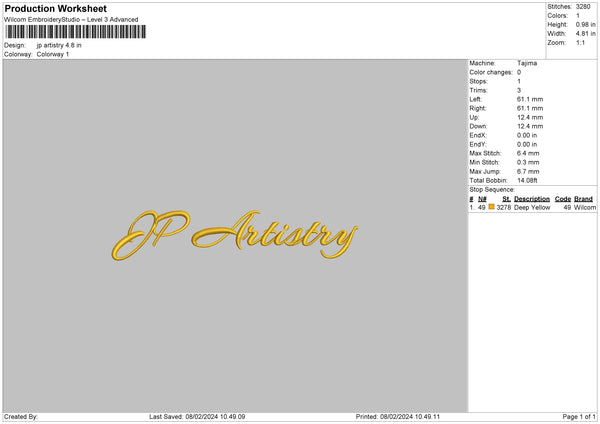
Task: Click the Stops value 1
Action: [519, 81]
